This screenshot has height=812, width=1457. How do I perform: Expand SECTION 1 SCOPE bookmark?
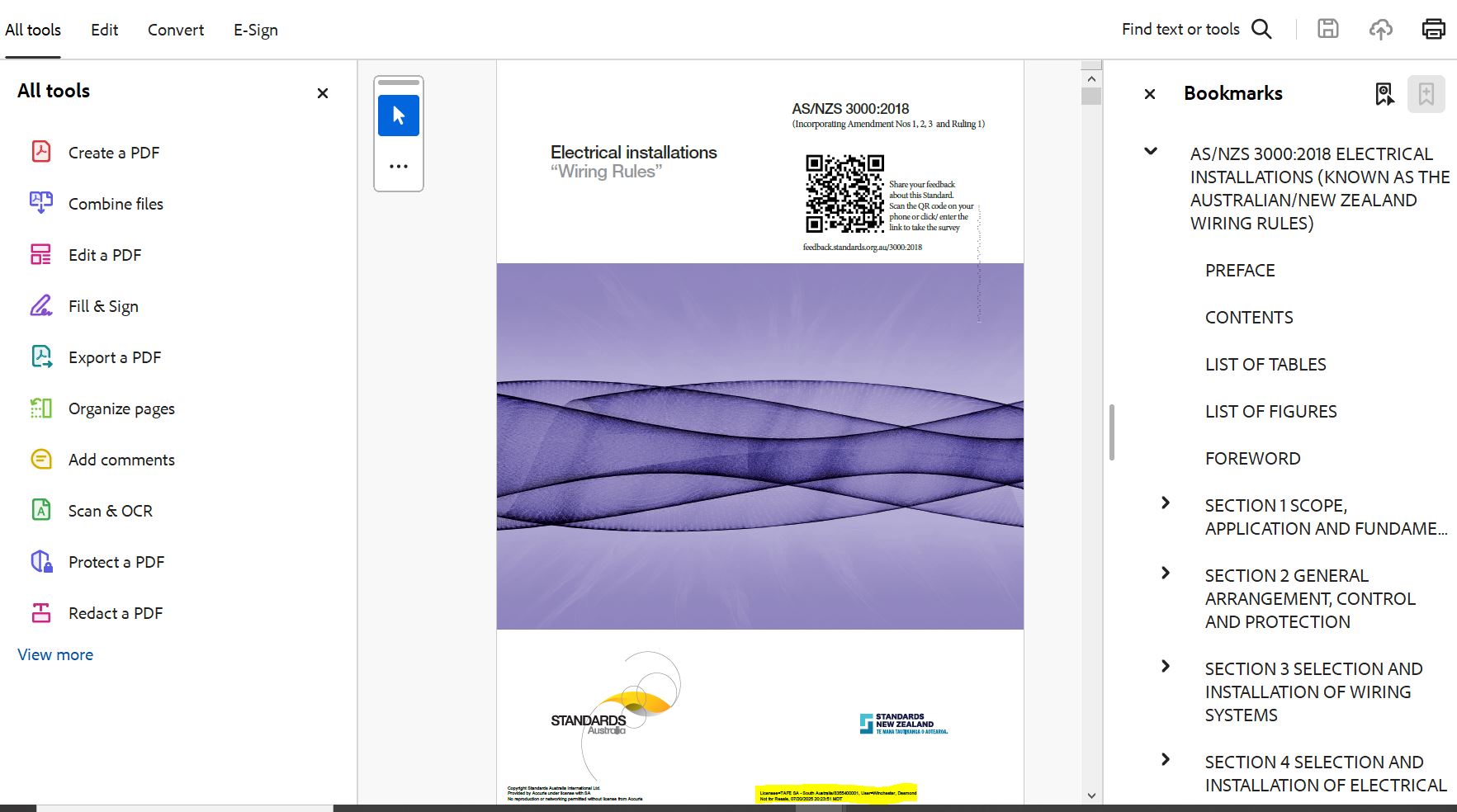pyautogui.click(x=1166, y=503)
